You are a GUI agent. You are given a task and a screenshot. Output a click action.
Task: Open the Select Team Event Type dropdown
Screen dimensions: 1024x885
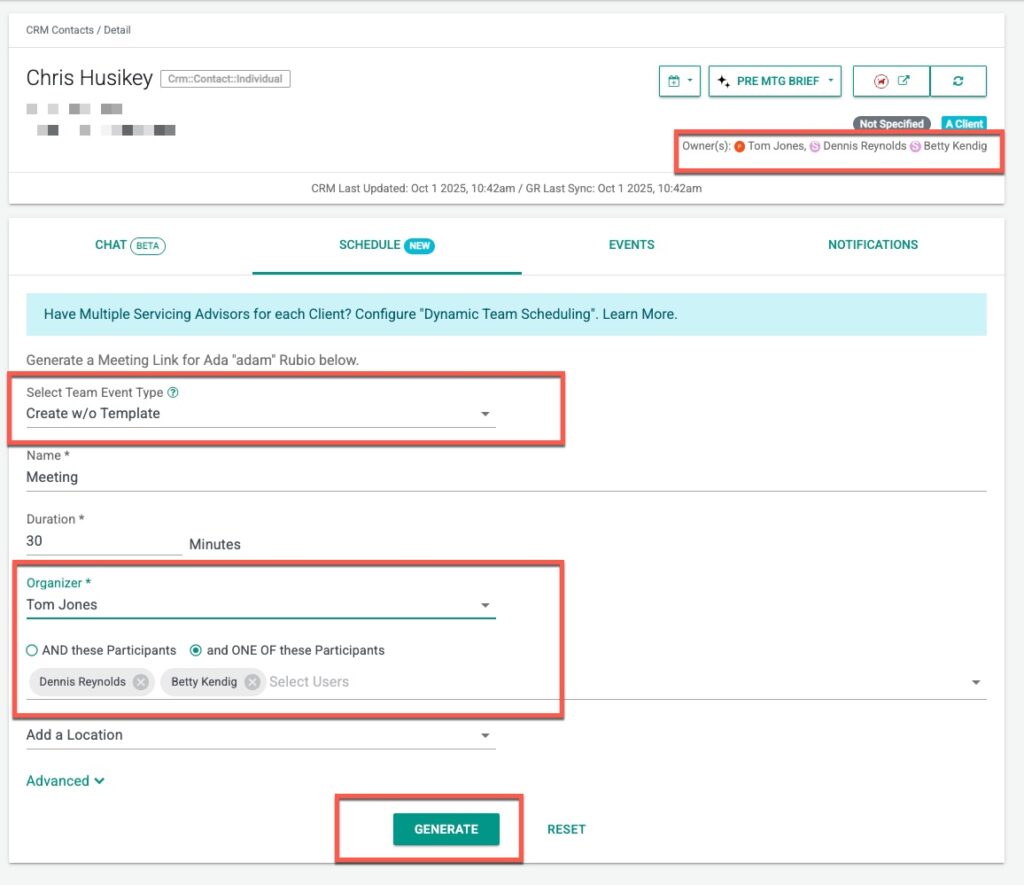[x=260, y=414]
